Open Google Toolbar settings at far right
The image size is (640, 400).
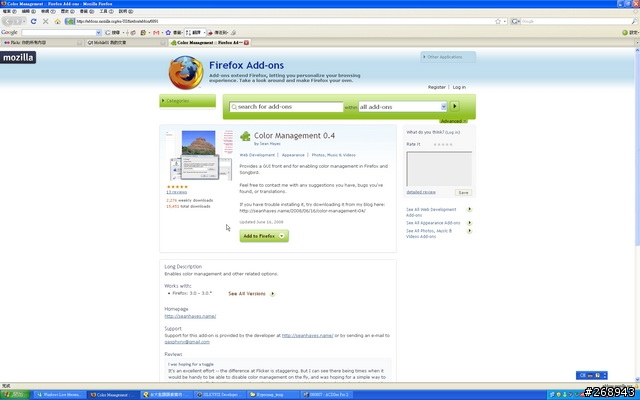point(630,32)
